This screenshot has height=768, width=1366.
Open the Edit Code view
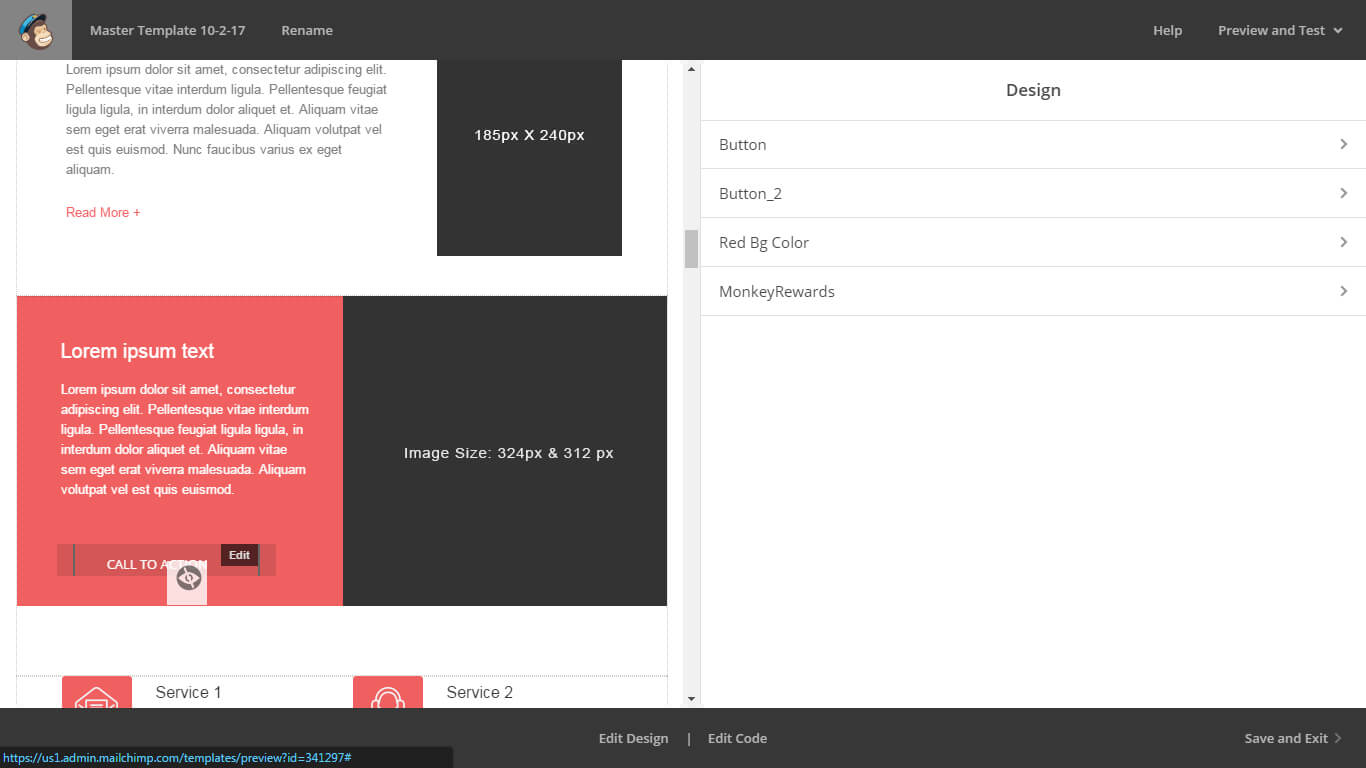[737, 738]
